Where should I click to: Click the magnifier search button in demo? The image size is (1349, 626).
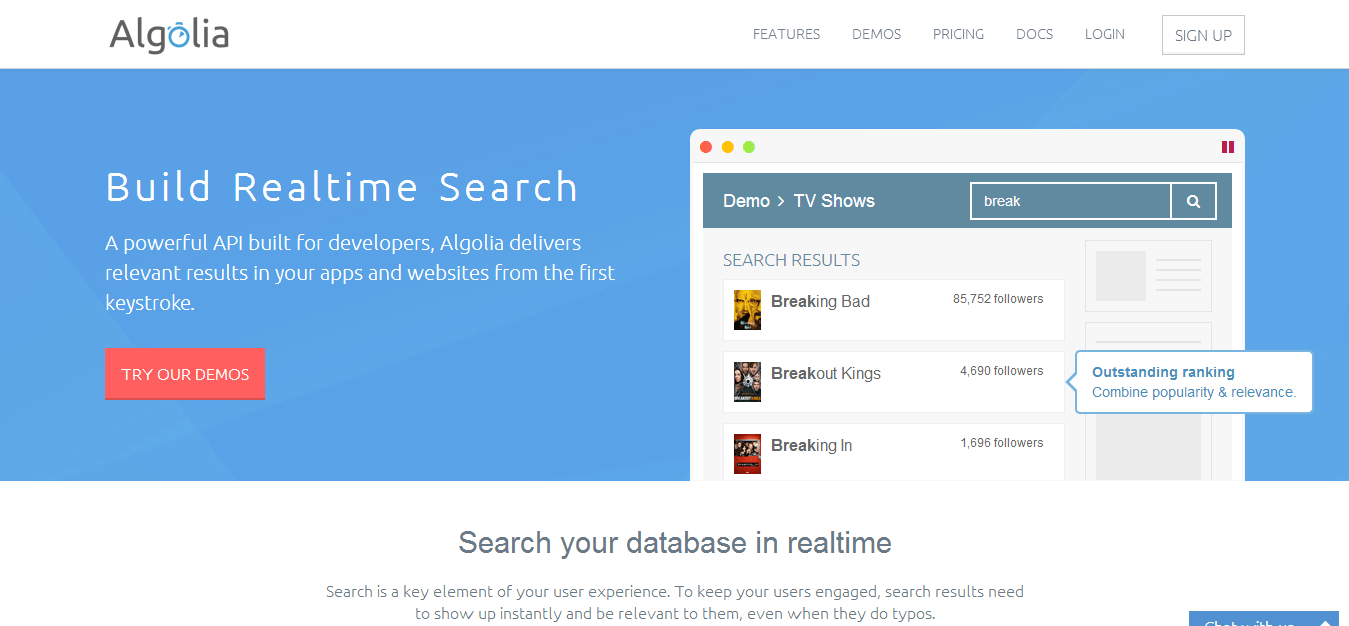click(1193, 201)
